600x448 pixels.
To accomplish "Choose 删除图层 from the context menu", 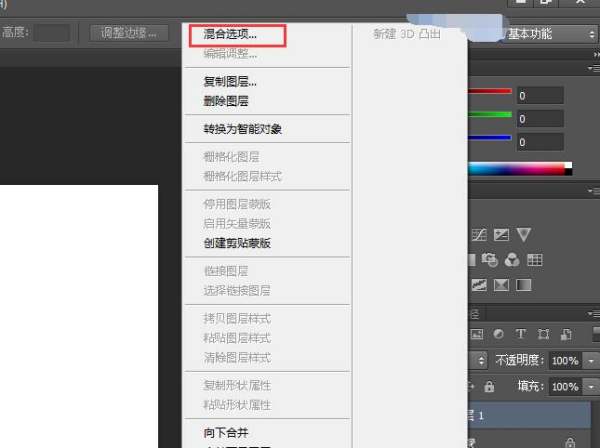I will pos(226,101).
